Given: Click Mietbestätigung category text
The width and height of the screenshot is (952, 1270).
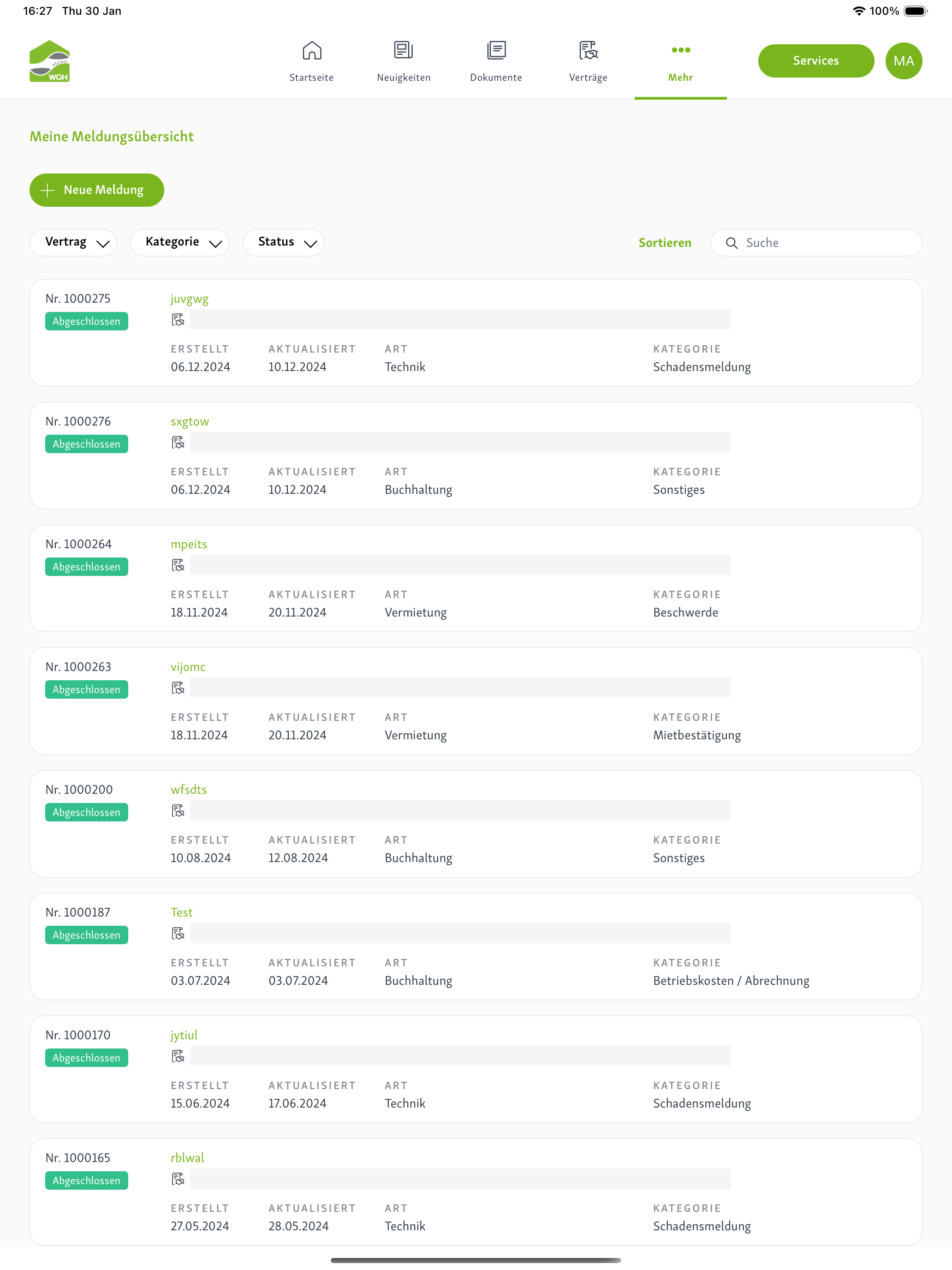Looking at the screenshot, I should 696,736.
